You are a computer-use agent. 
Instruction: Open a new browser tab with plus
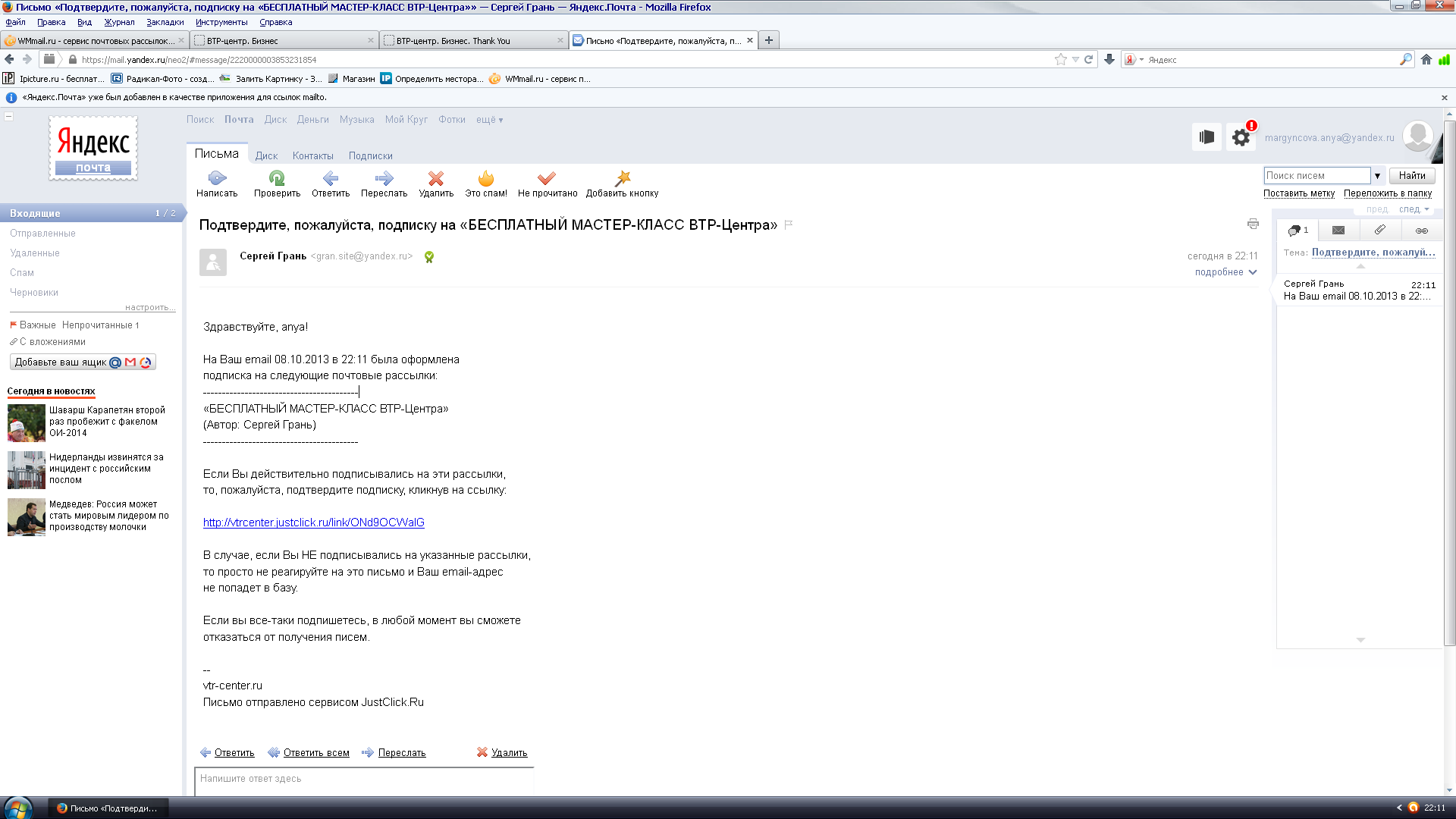[x=769, y=40]
